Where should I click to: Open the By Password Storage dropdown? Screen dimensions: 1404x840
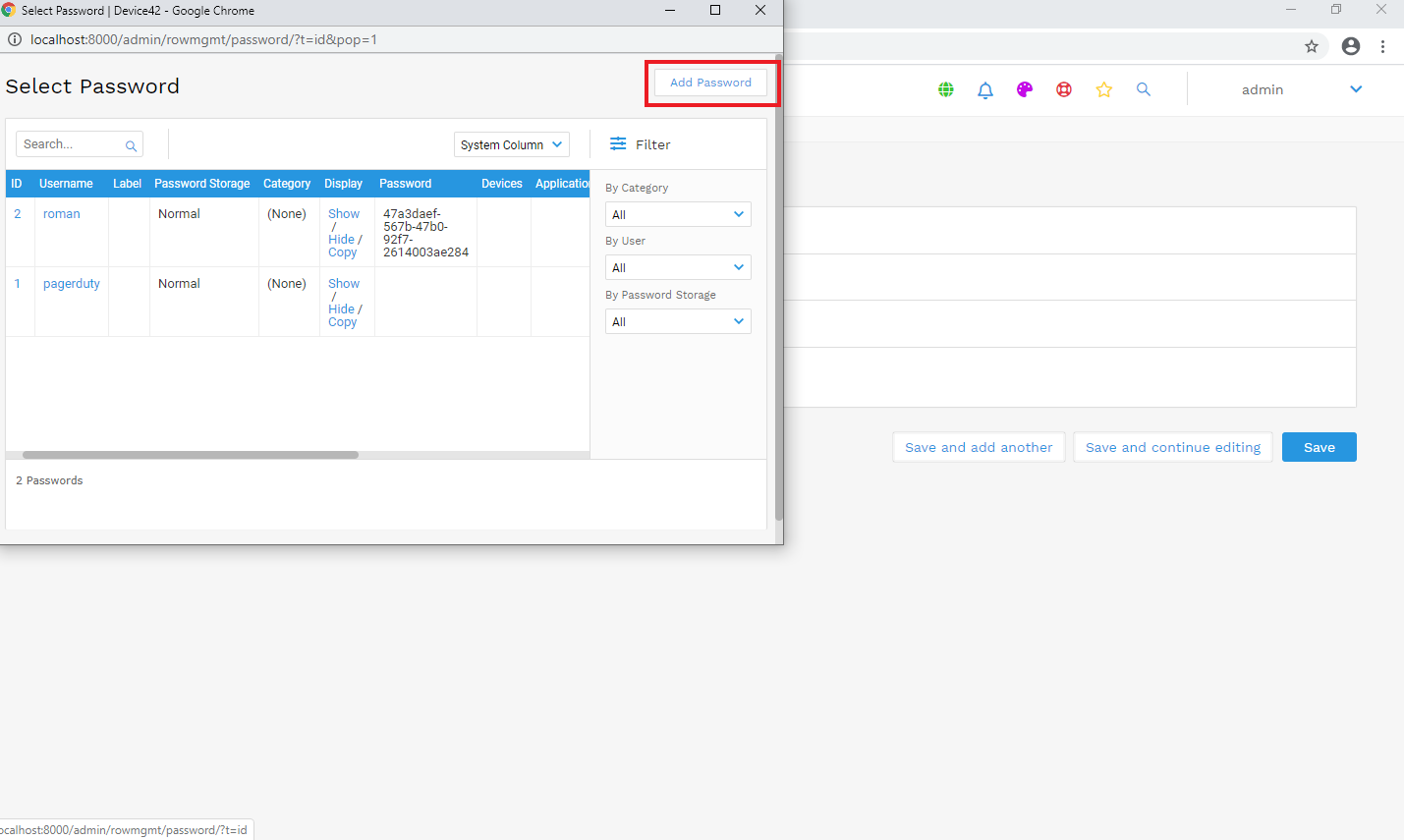pos(678,321)
